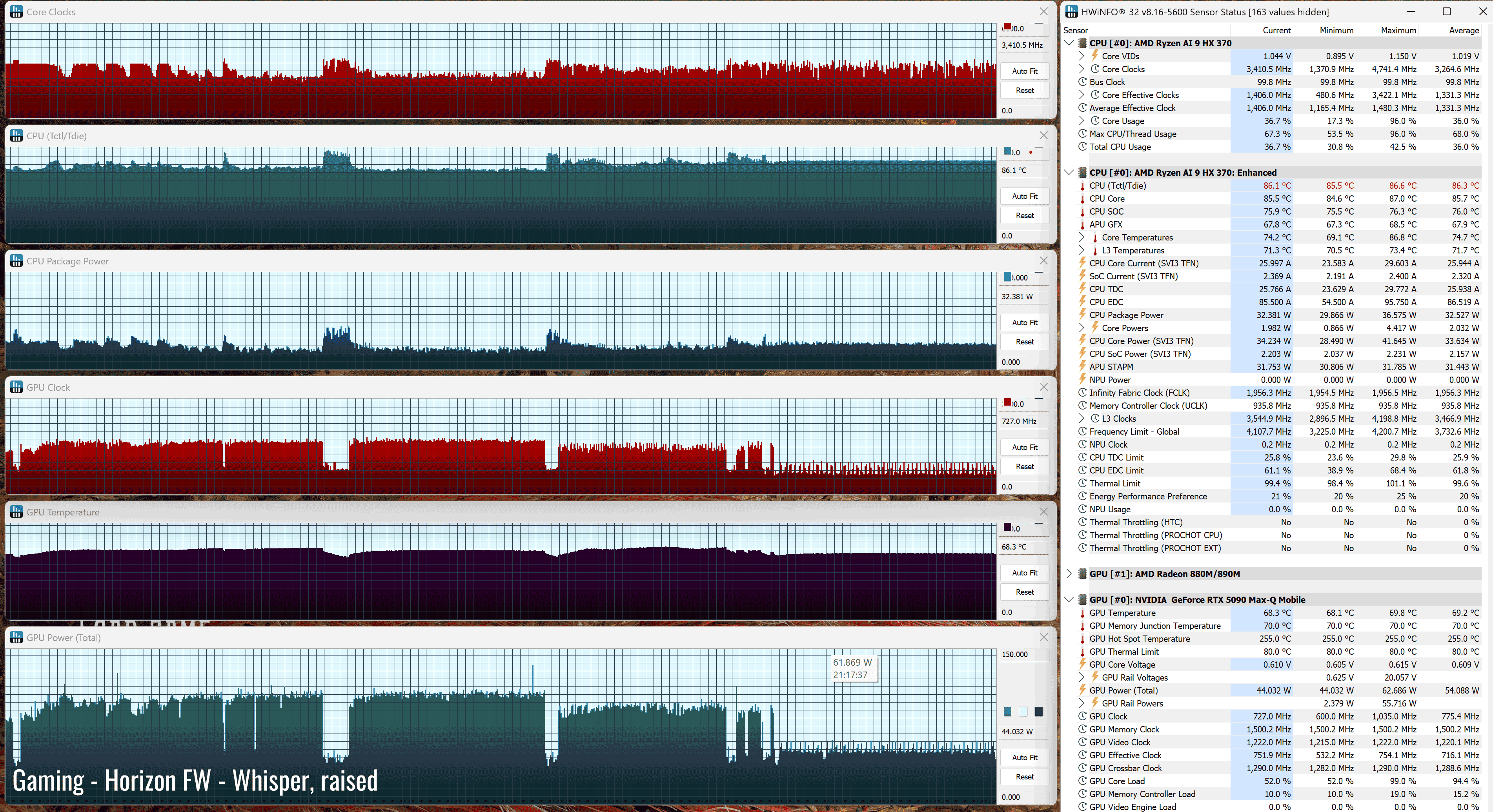Click the Average column header
Screen dimensions: 1493x812
(x=1464, y=30)
